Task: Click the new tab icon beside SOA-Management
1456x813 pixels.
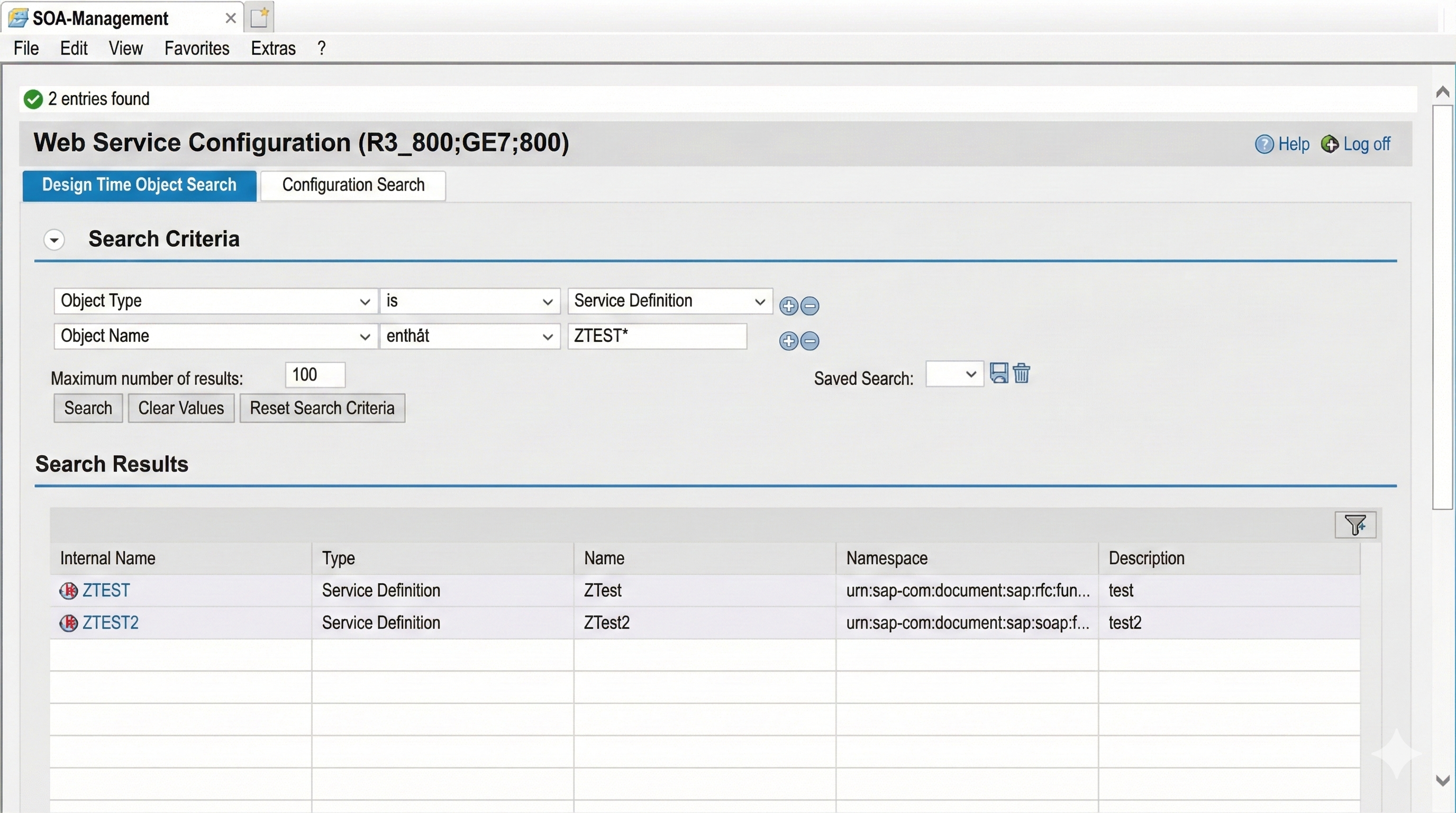Action: coord(259,17)
